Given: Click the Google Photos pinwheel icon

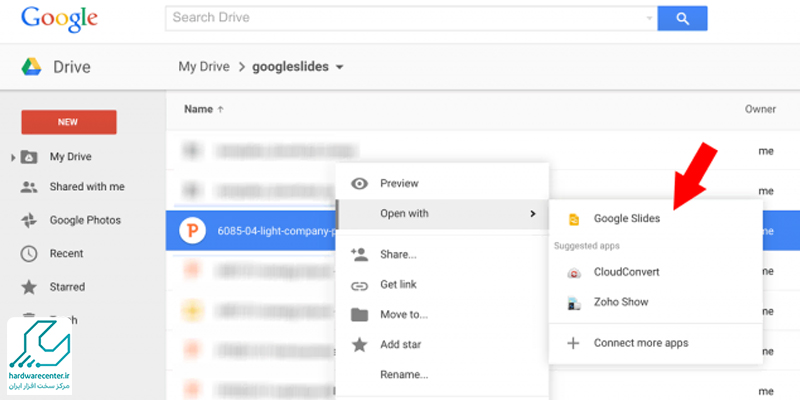Looking at the screenshot, I should pos(29,220).
